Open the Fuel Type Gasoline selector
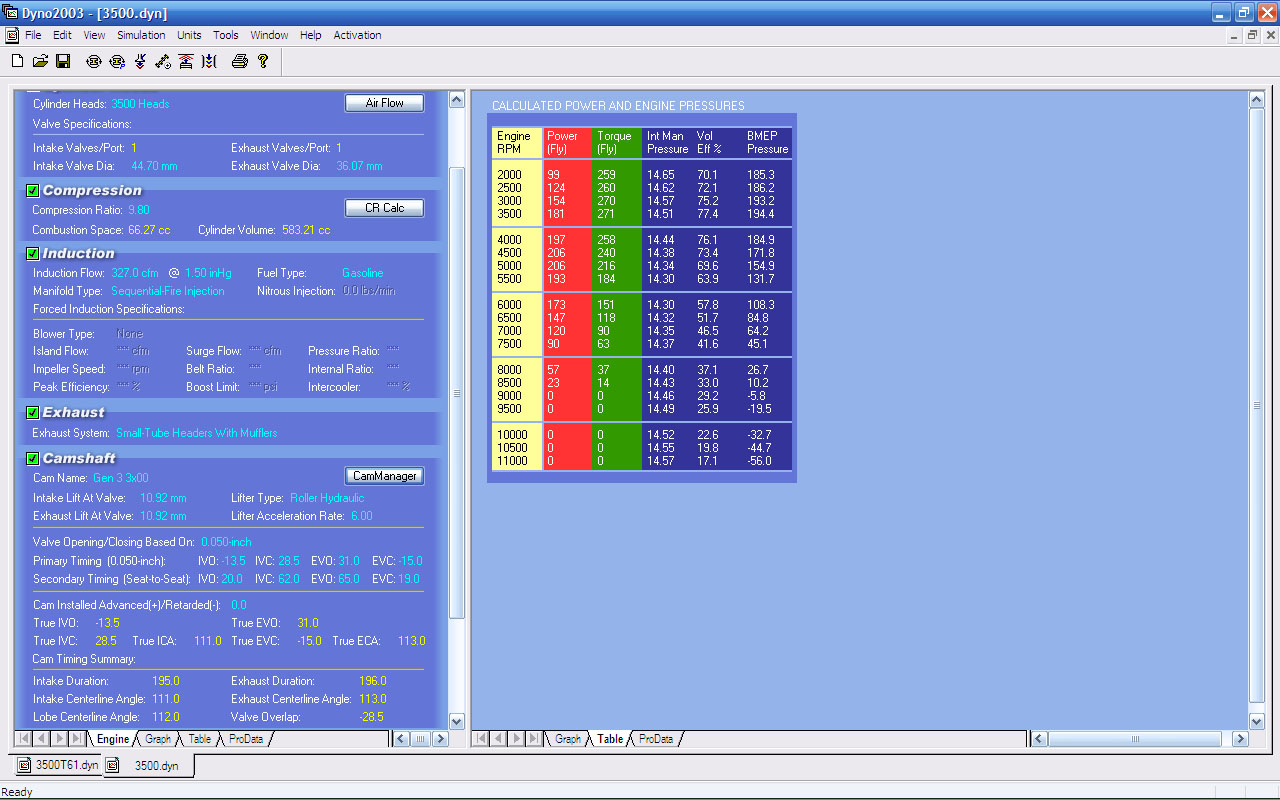1280x800 pixels. (362, 273)
